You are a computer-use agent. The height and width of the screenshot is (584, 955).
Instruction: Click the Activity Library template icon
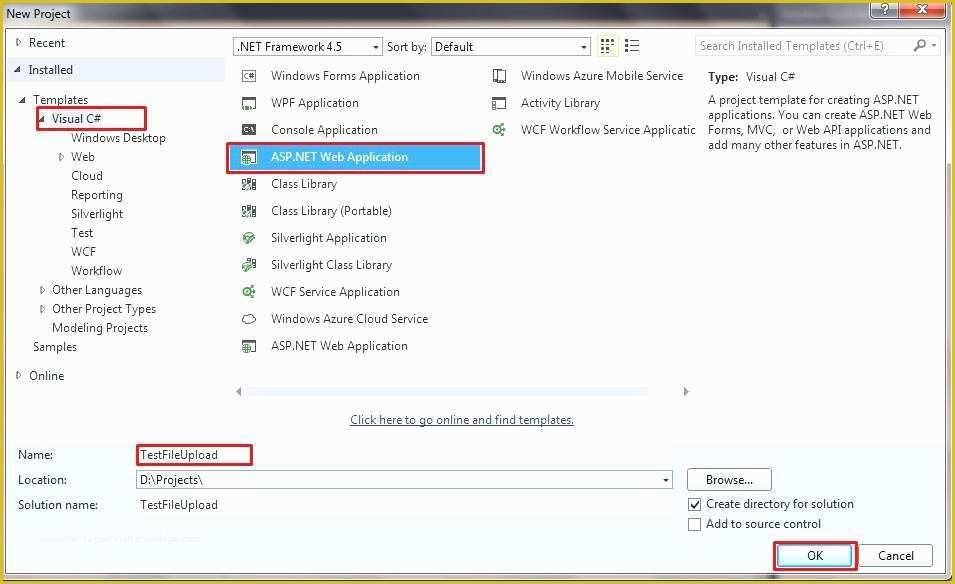(x=499, y=103)
